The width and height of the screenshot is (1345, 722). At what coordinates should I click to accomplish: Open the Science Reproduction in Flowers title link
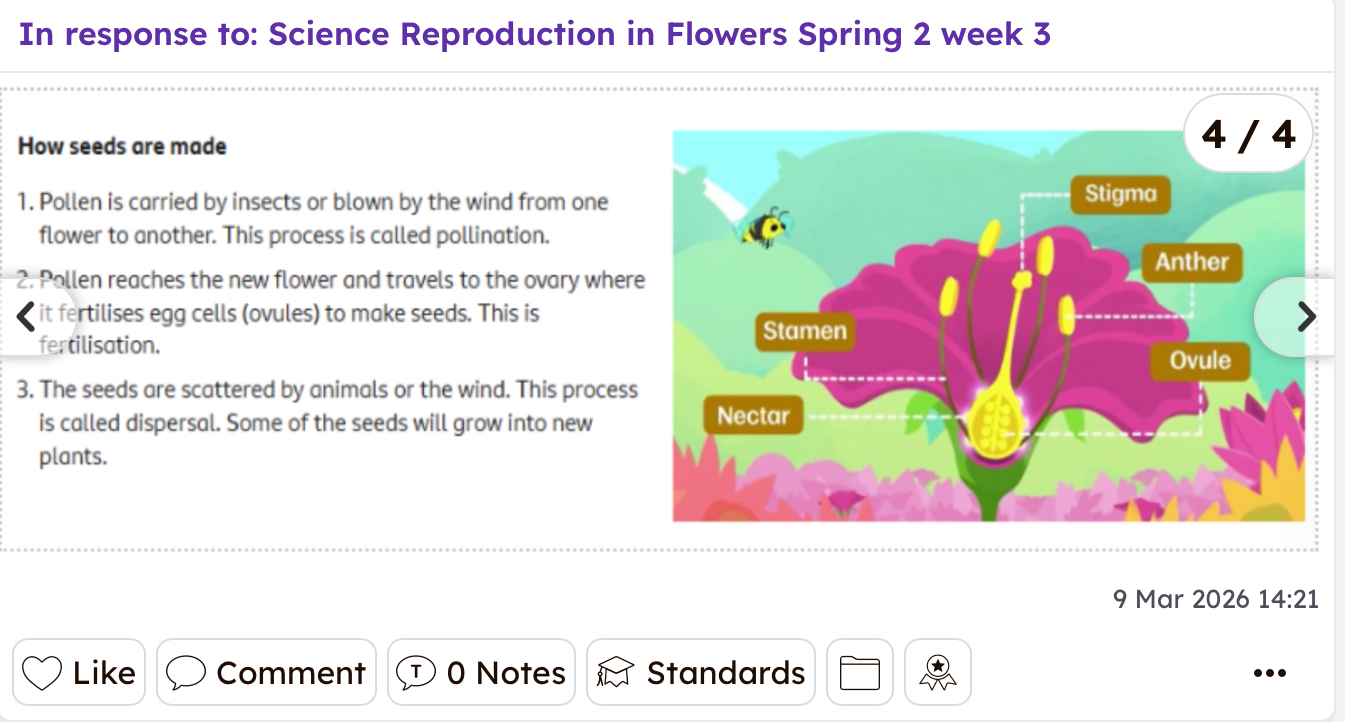(x=534, y=35)
